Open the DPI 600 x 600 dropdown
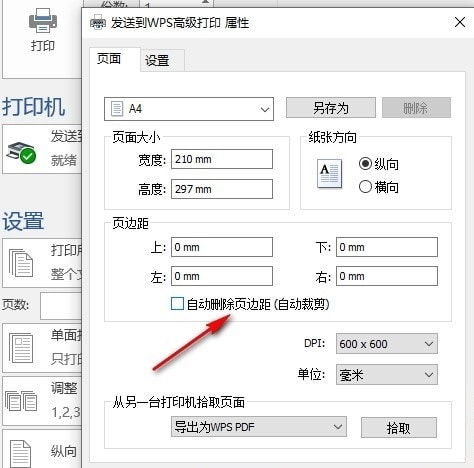Viewport: 474px width, 468px height. click(x=387, y=344)
